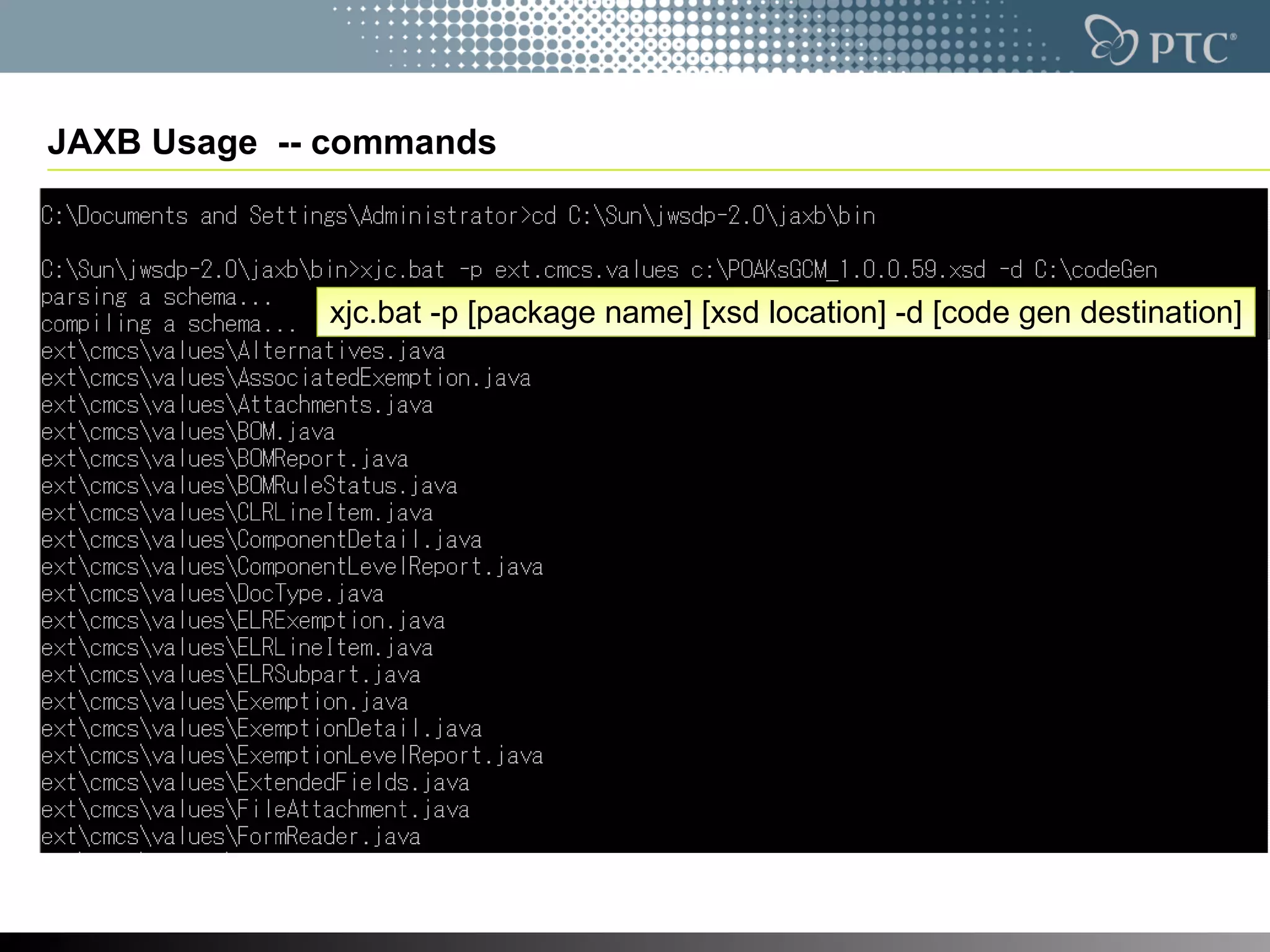Select the ExtendedFields.java output line
Image resolution: width=1270 pixels, height=952 pixels.
(x=255, y=783)
